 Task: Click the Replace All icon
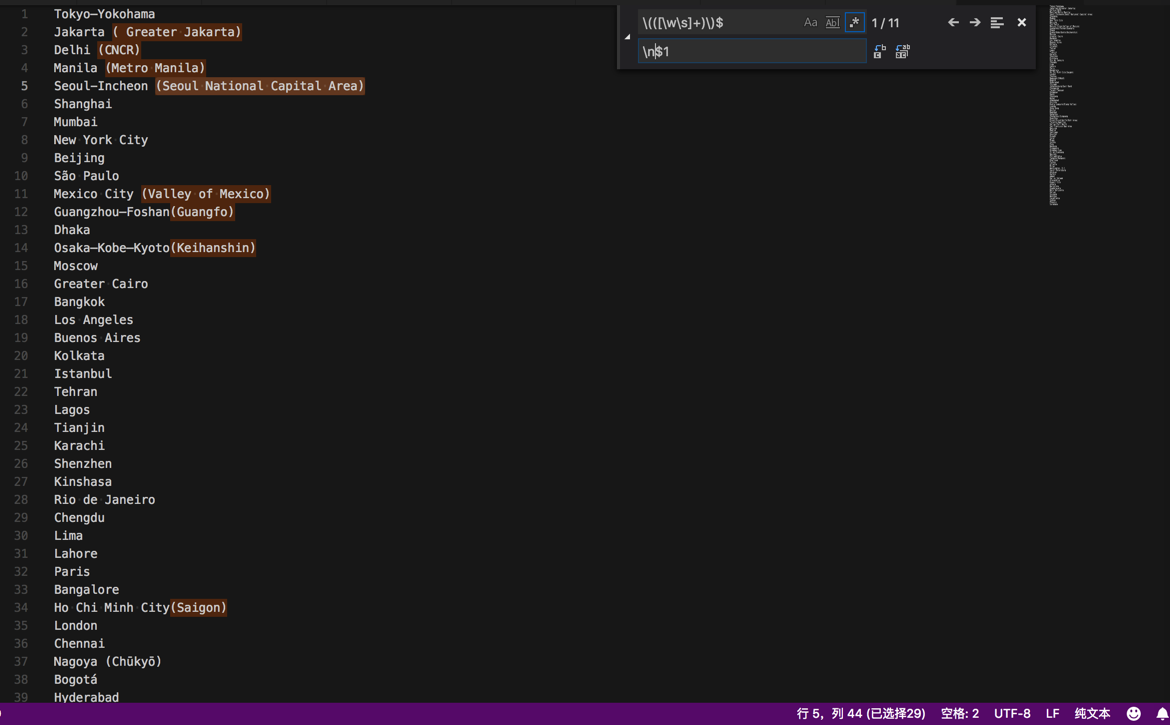coord(902,51)
